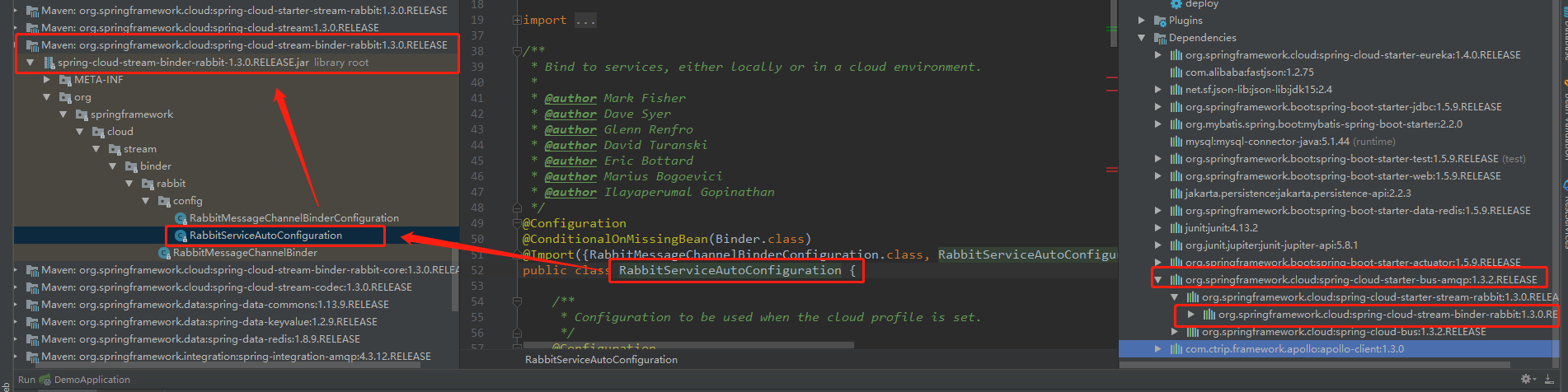The image size is (1568, 392).
Task: Click library icon of Maven spring-cloud-stream-codec entry
Action: [x=32, y=287]
